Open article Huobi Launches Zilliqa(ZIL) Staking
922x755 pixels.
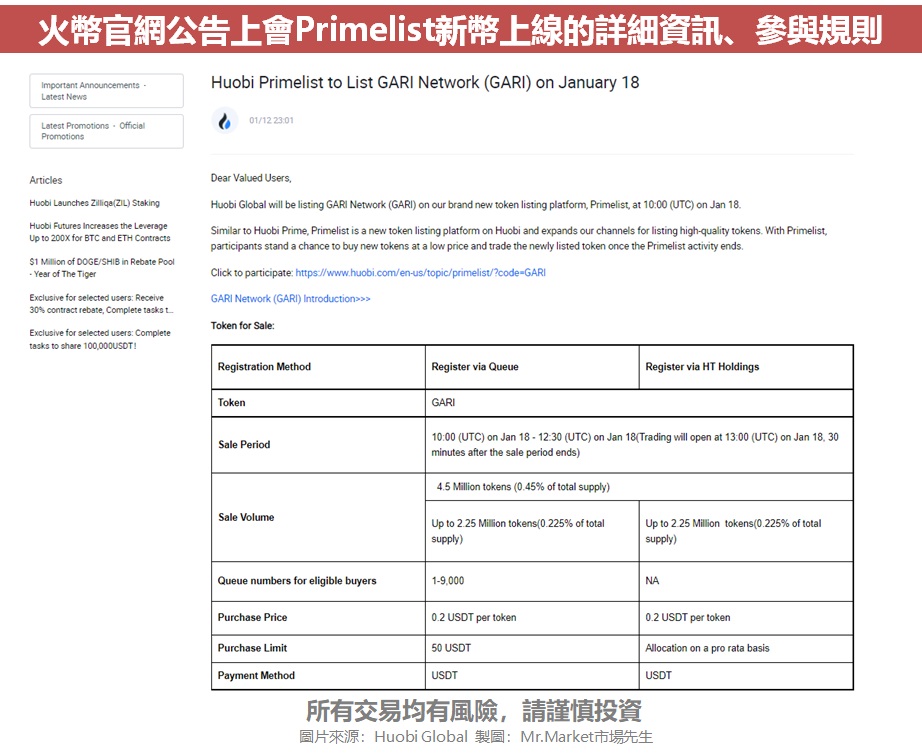click(x=95, y=203)
